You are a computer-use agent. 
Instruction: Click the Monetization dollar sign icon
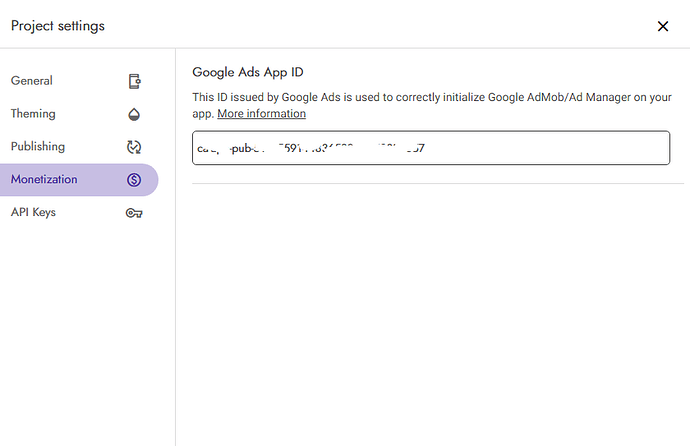(134, 180)
